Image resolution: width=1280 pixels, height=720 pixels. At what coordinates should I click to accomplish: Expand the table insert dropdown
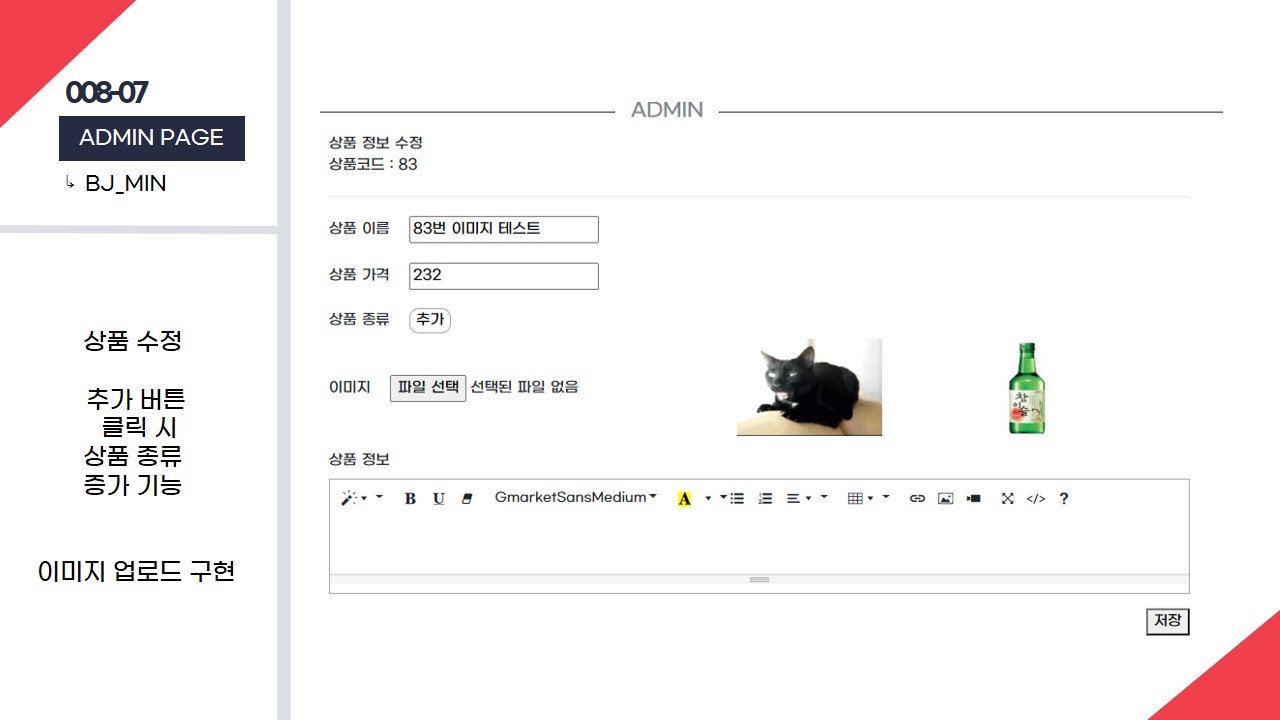pyautogui.click(x=860, y=498)
